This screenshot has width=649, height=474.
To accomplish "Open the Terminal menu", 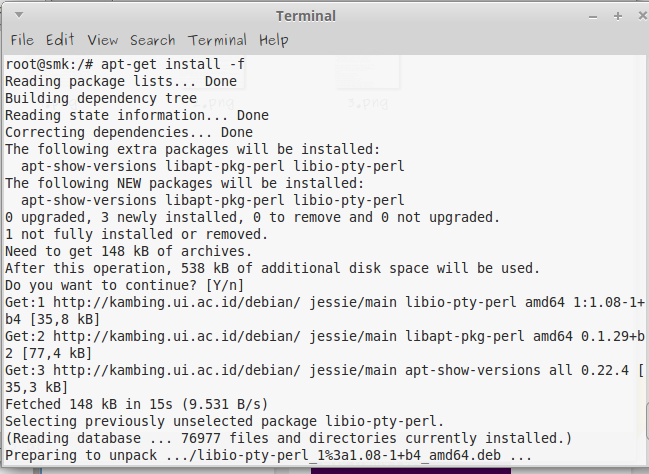I will [217, 40].
